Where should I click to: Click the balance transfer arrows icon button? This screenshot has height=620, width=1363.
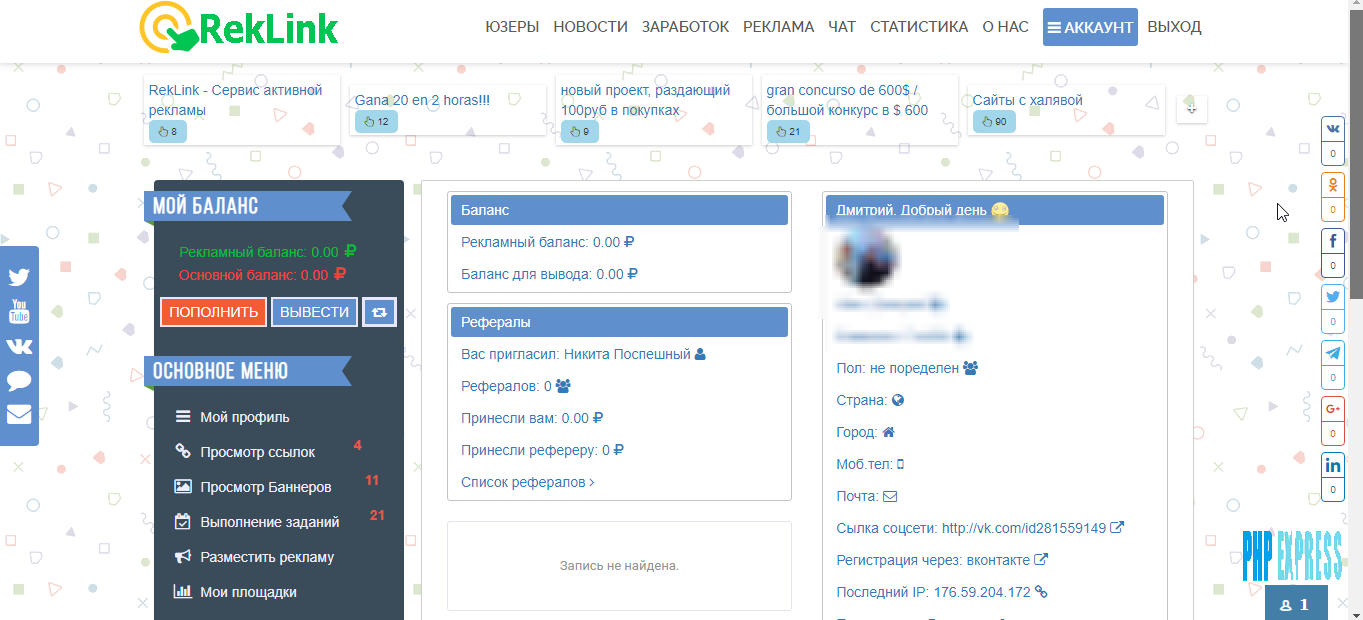379,312
